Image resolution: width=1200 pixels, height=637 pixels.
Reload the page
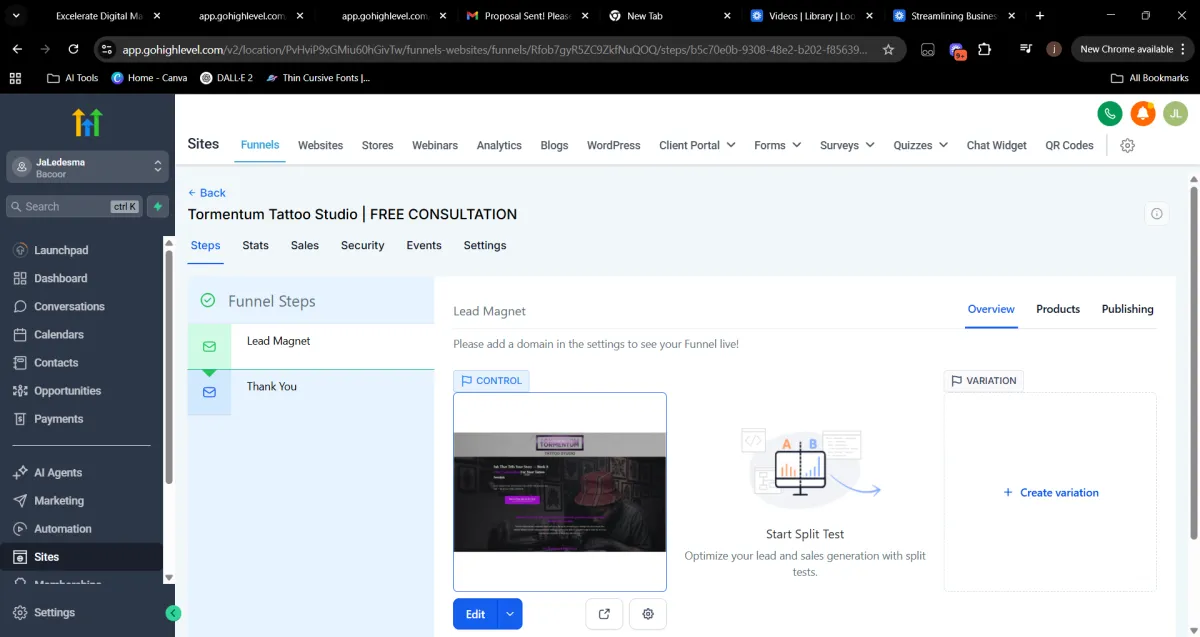click(x=73, y=49)
